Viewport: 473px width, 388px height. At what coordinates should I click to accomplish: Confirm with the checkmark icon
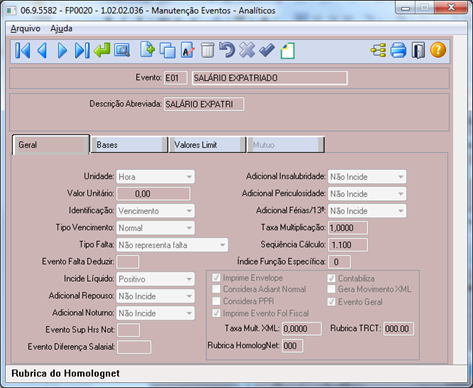point(267,50)
